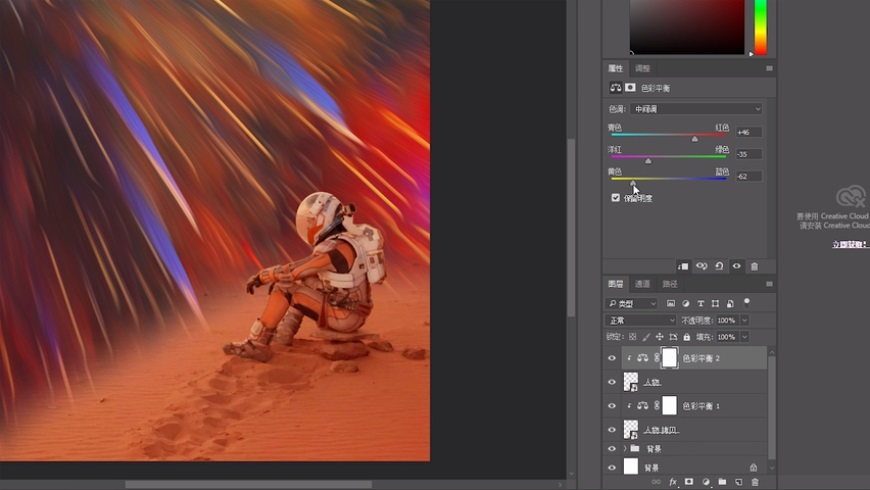Switch to 图层 Layers tab
Screen dimensions: 870x490
click(x=615, y=284)
